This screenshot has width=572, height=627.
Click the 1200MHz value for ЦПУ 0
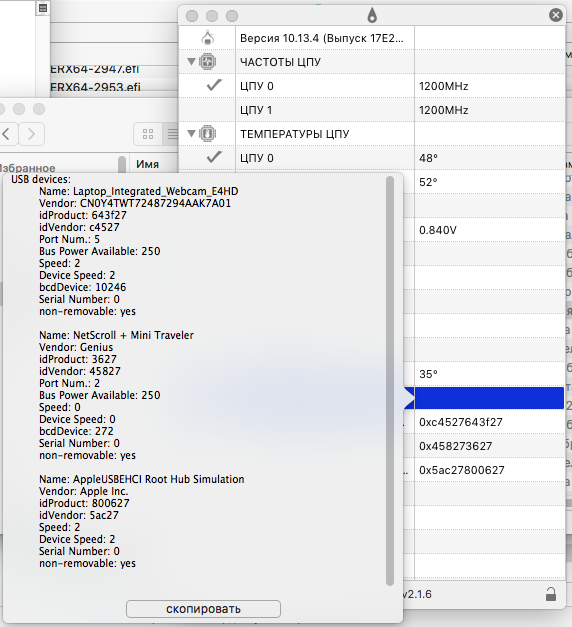[x=443, y=86]
